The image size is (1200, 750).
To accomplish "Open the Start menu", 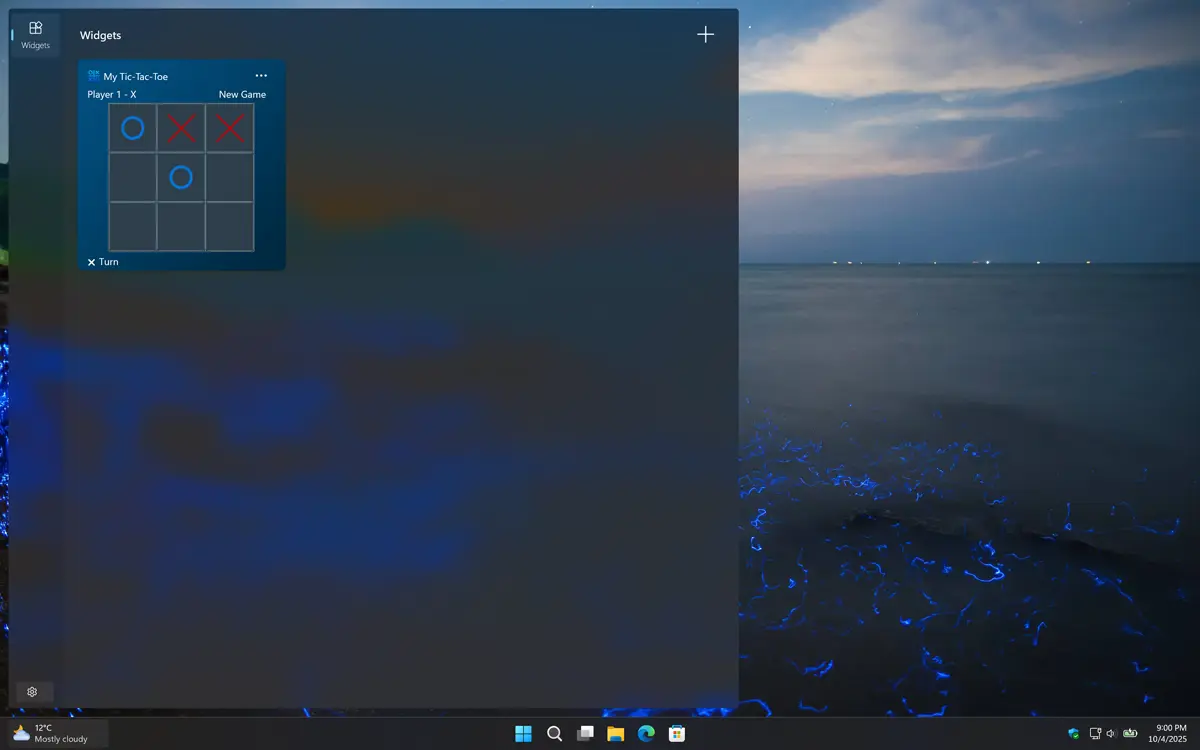I will coord(523,733).
